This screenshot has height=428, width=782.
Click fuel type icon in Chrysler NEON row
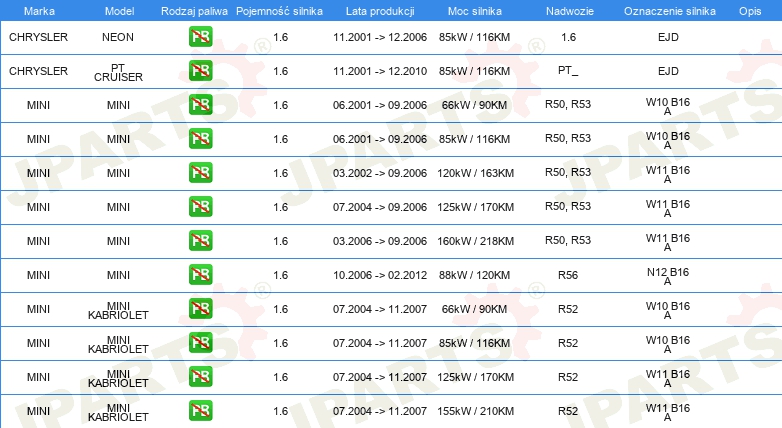pyautogui.click(x=200, y=36)
